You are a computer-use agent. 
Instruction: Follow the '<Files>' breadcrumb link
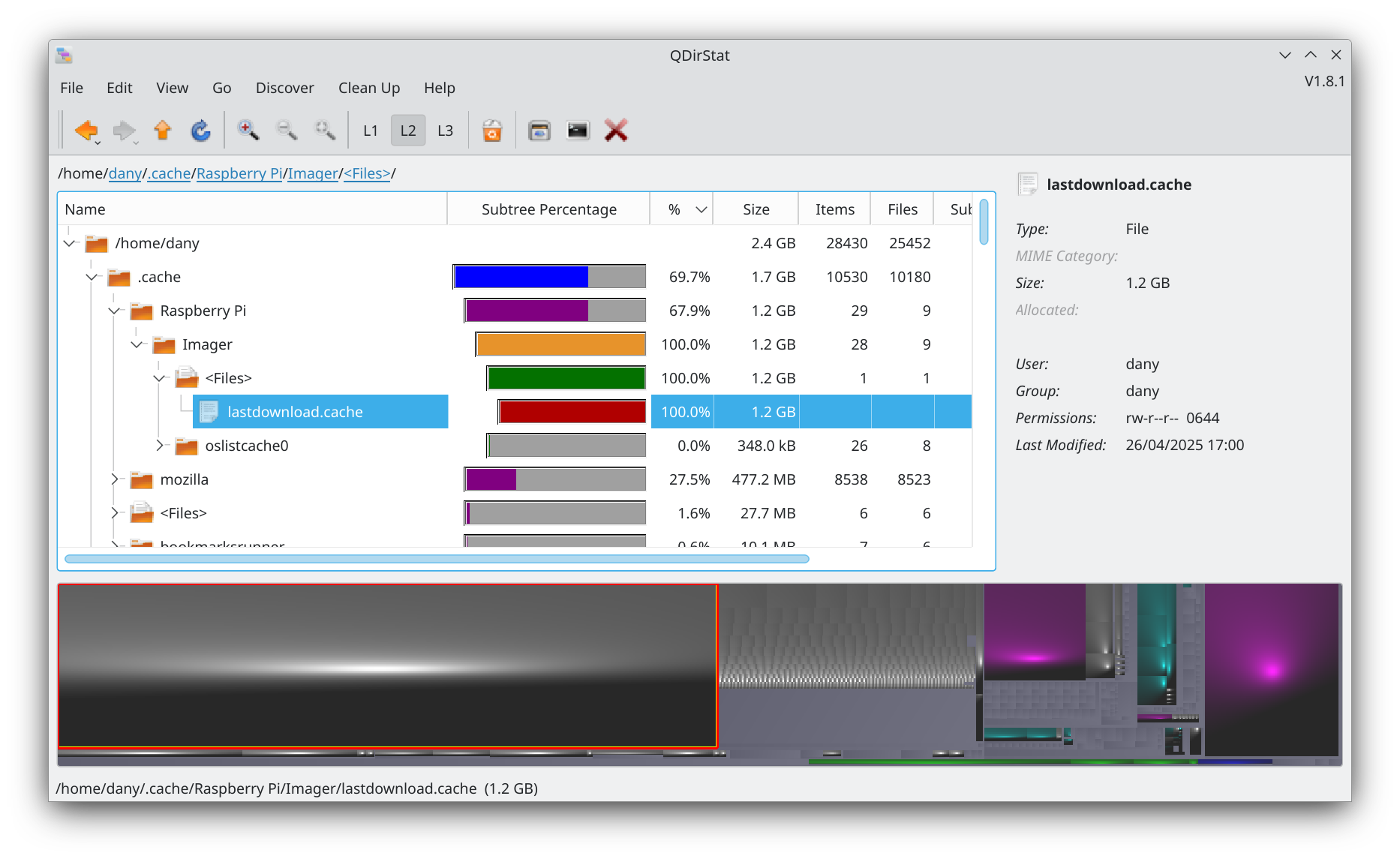[367, 173]
